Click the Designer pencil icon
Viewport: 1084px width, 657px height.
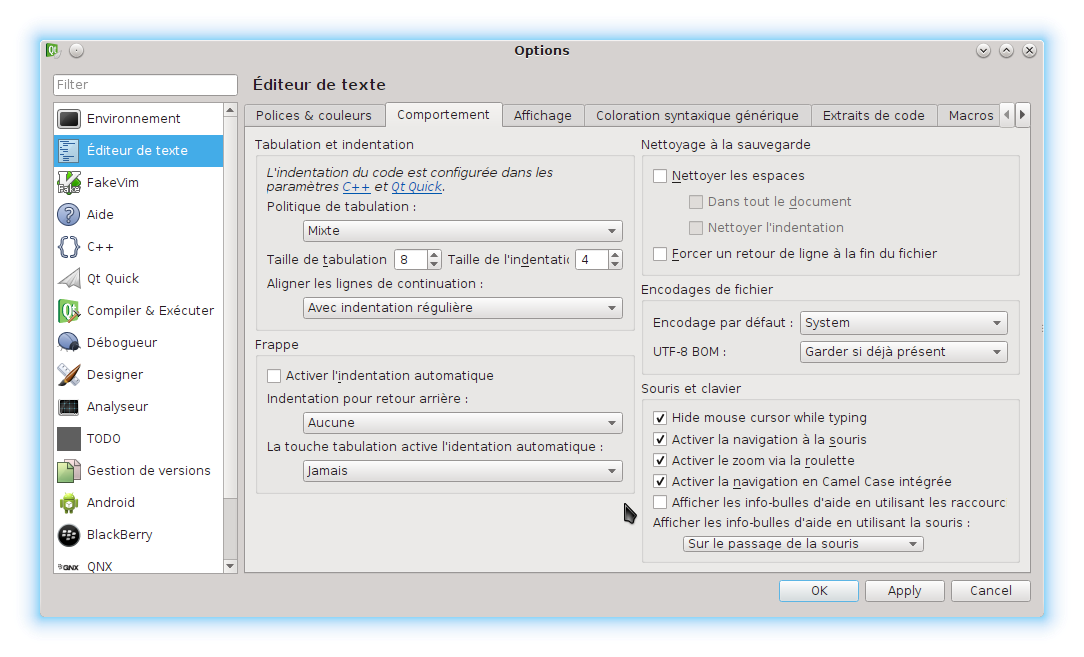pyautogui.click(x=68, y=375)
